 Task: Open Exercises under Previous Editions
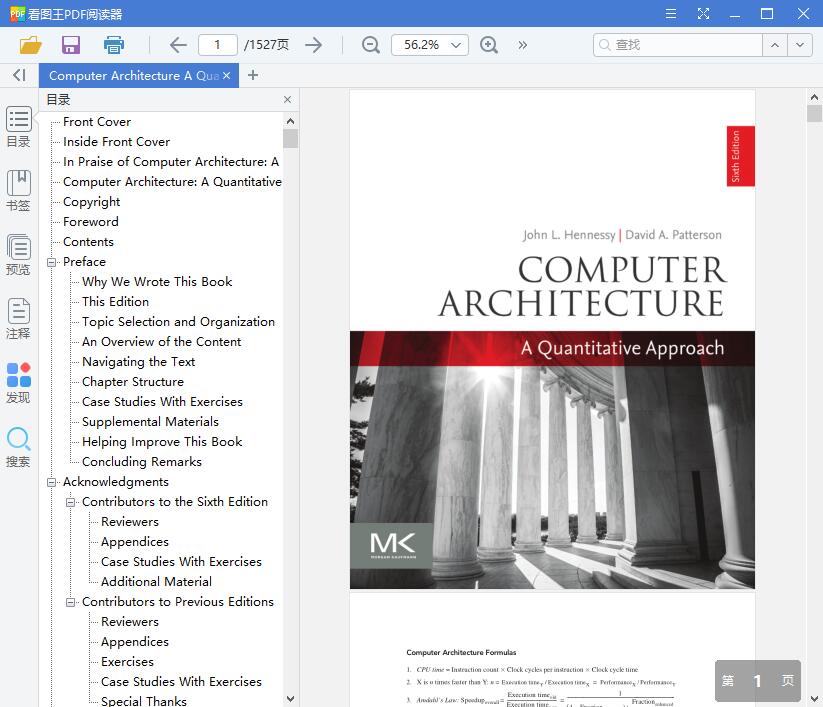127,662
